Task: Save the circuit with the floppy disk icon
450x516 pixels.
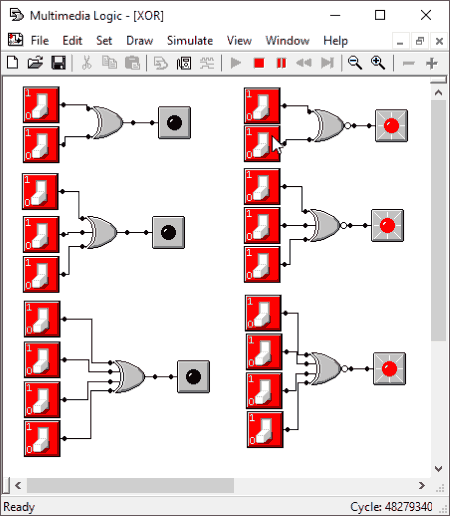Action: (x=58, y=63)
